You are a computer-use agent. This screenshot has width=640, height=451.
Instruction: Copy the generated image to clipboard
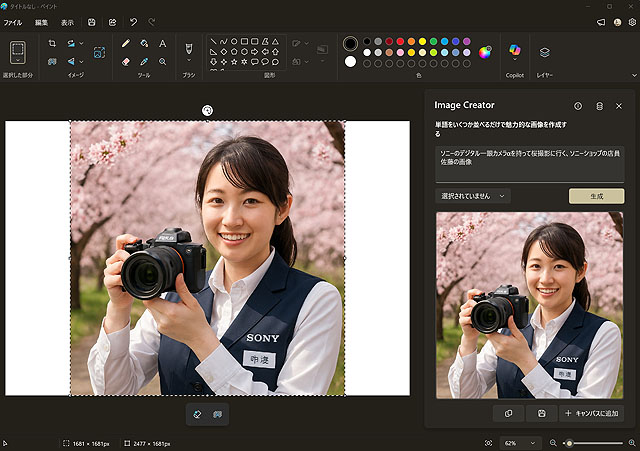click(x=509, y=413)
